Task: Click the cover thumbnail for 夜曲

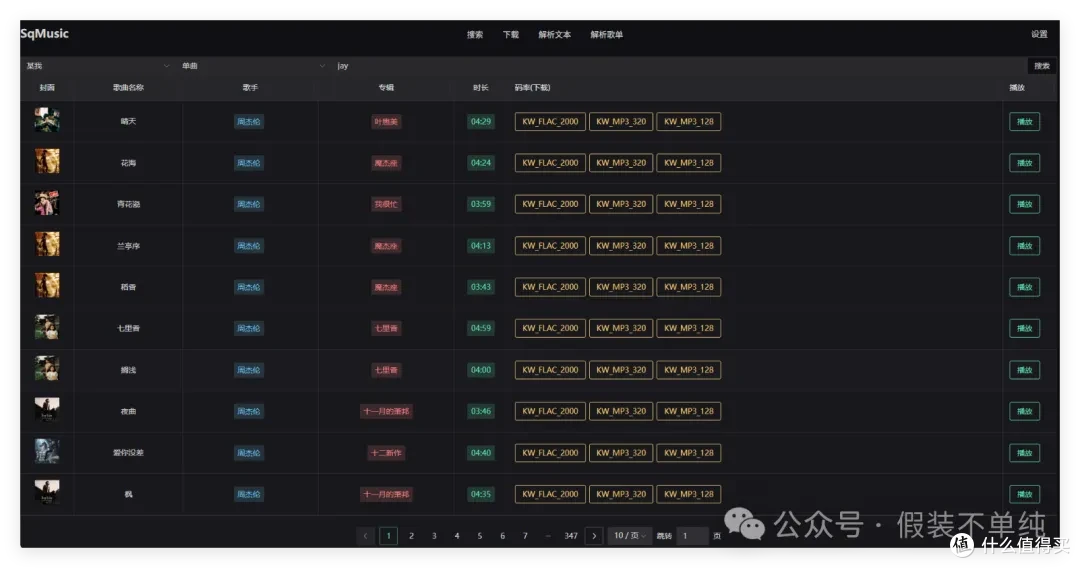Action: [47, 410]
